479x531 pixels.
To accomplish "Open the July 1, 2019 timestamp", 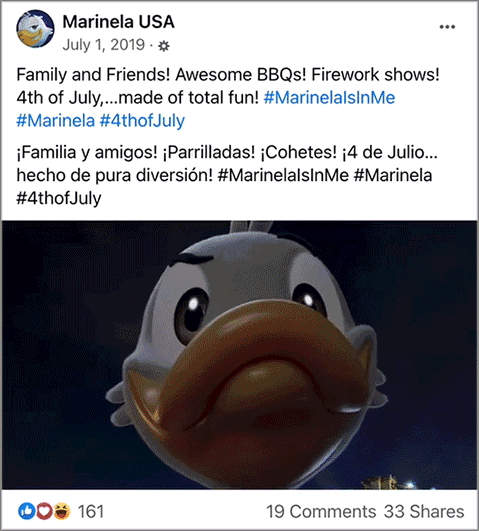I will coord(104,45).
